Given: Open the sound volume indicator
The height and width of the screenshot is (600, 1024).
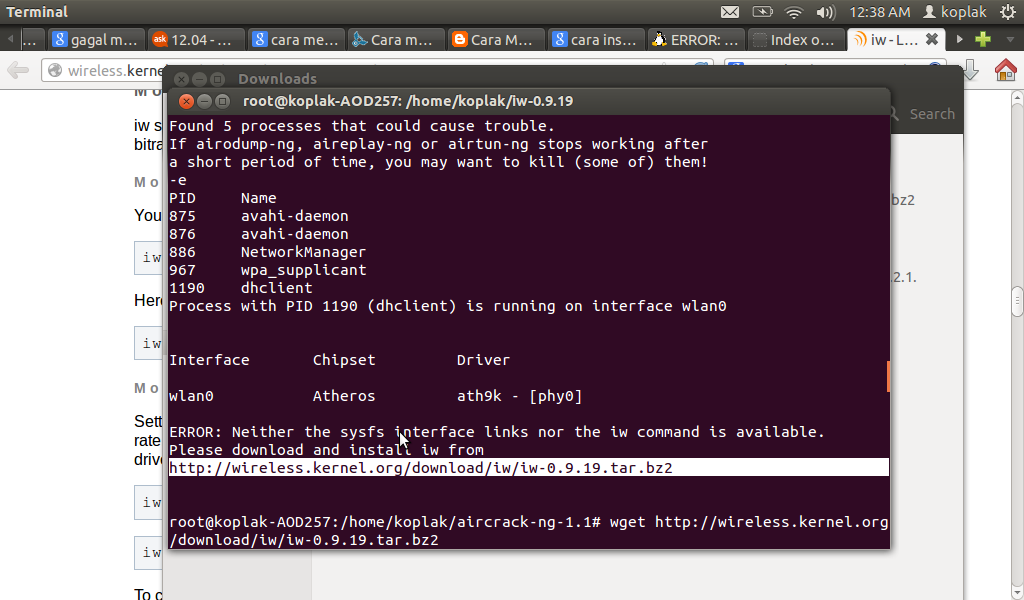Looking at the screenshot, I should point(825,12).
